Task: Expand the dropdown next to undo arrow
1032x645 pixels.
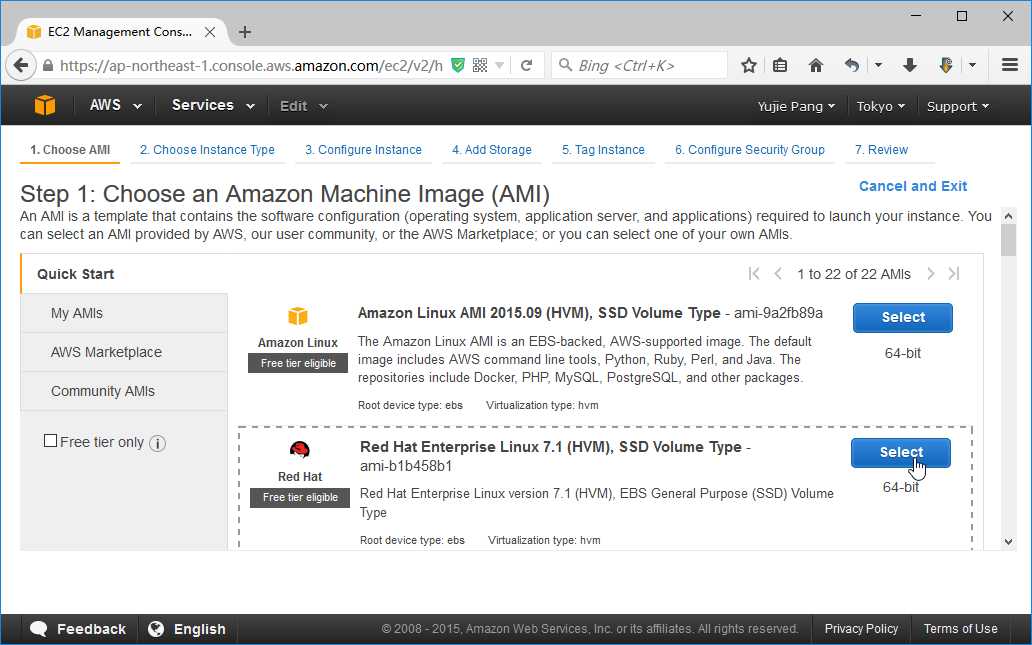Action: coord(878,65)
